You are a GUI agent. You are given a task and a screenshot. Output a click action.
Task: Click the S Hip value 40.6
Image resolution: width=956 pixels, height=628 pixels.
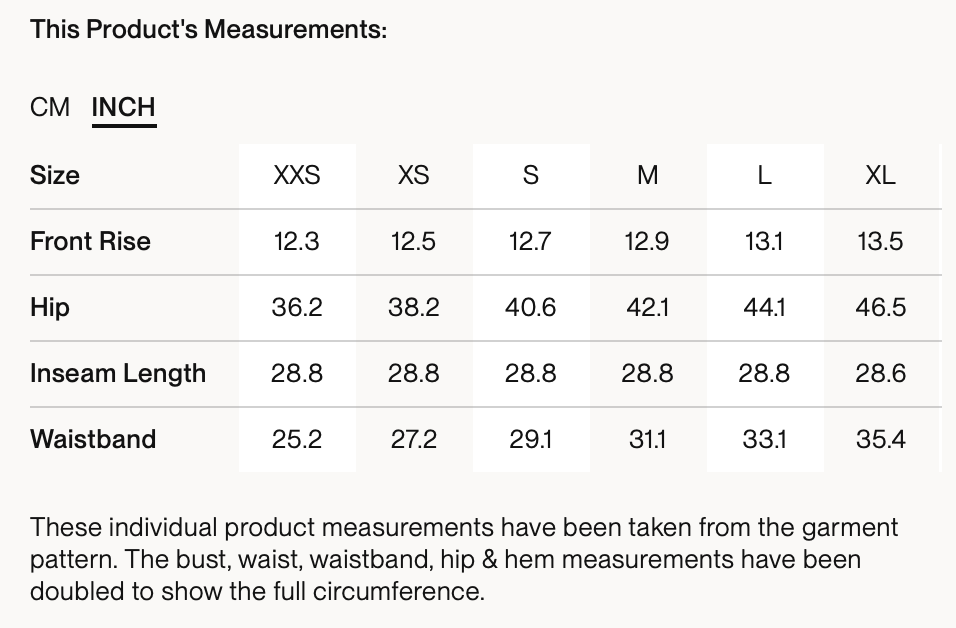530,308
